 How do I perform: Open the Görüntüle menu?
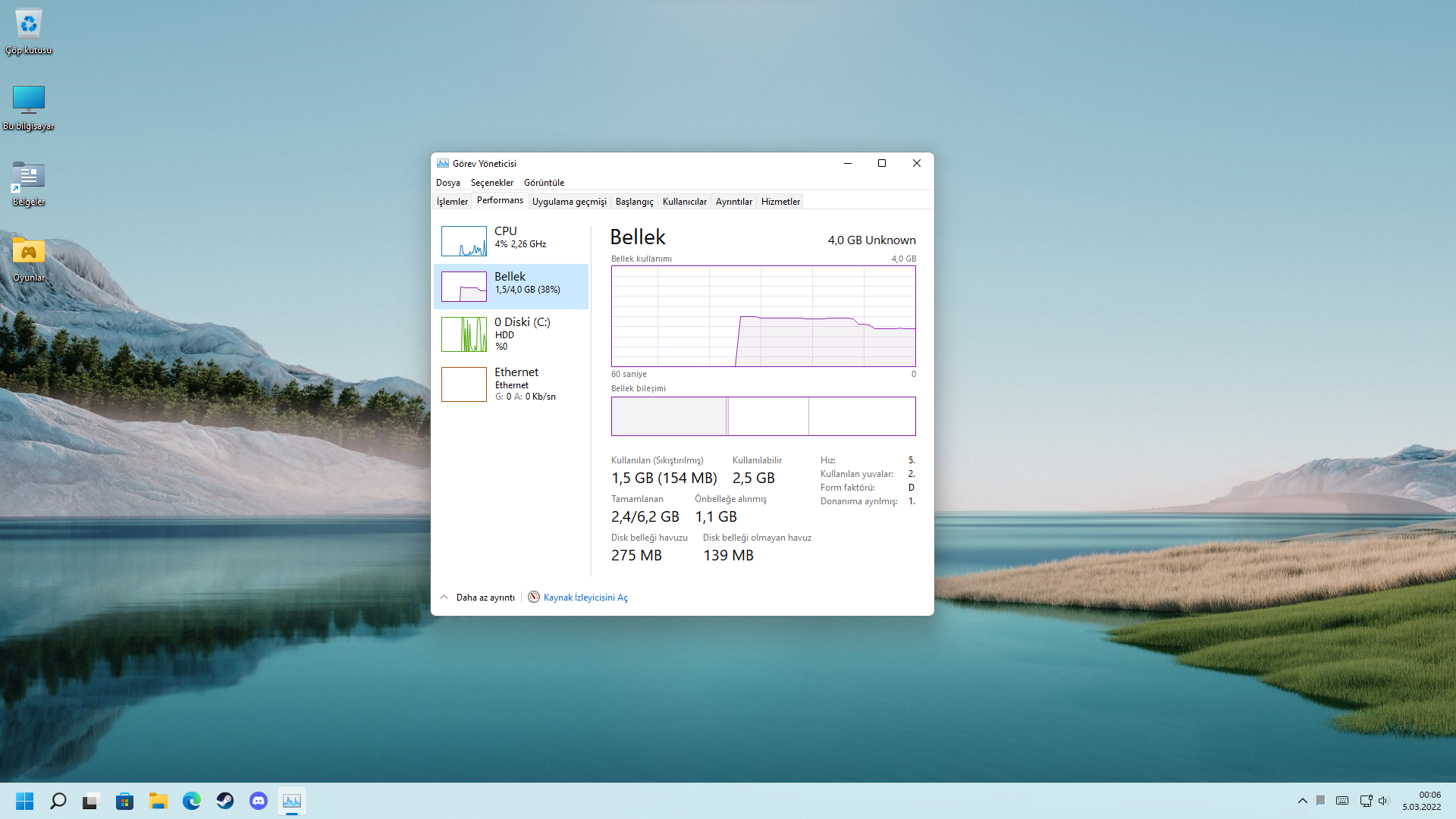point(544,183)
